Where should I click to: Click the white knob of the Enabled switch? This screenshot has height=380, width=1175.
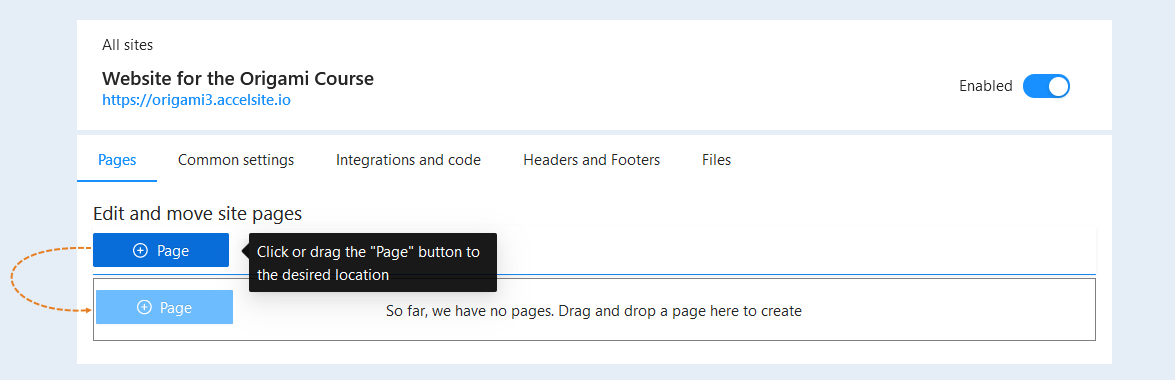click(x=1057, y=86)
